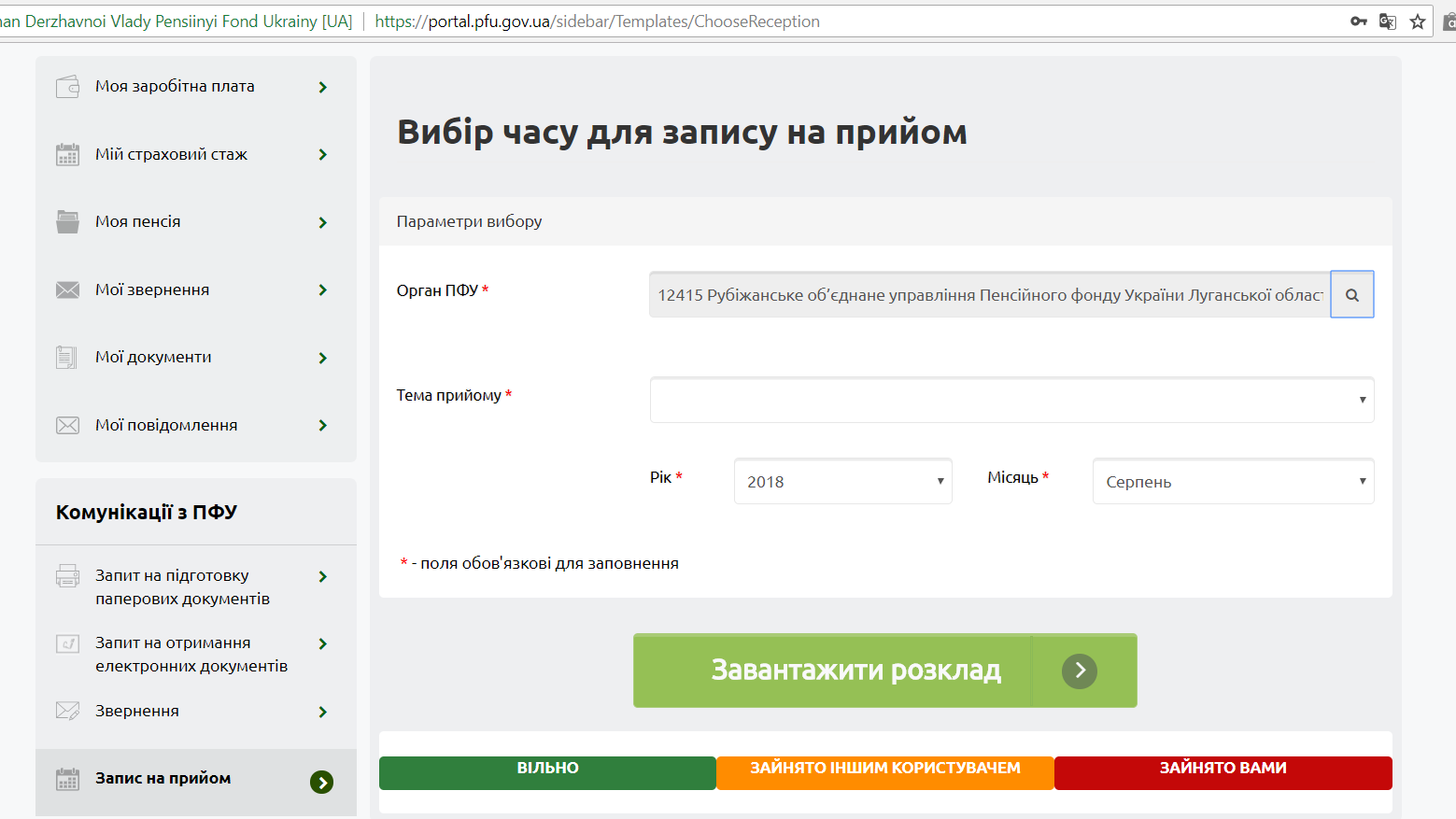
Task: Click the green arrow circle on Запис на прийом
Action: tap(321, 783)
